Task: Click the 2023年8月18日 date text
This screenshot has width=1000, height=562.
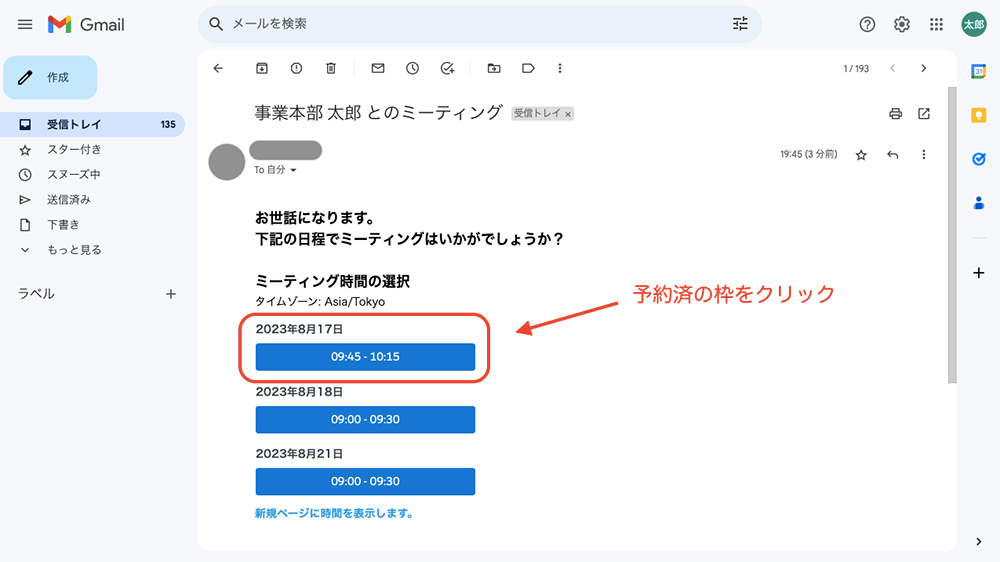Action: 299,392
